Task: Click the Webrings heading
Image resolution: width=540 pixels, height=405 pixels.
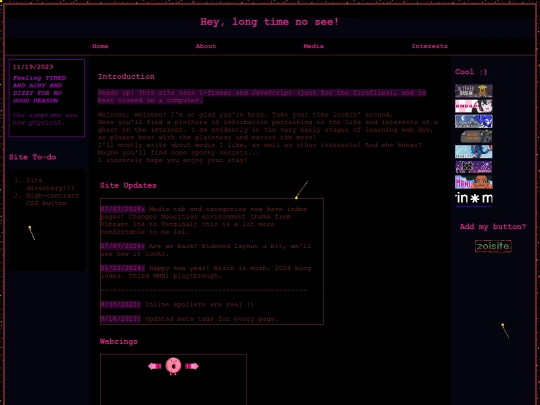Action: tap(118, 341)
